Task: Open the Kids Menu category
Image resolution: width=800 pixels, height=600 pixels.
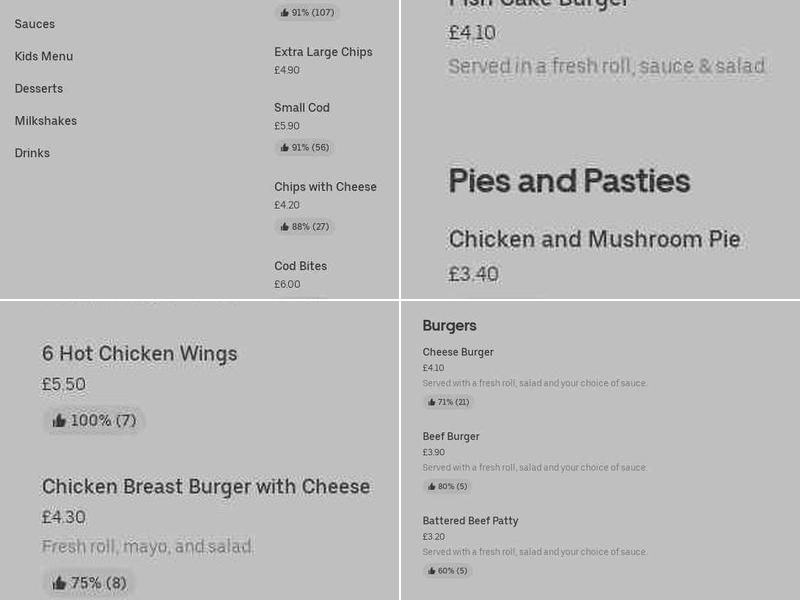Action: [x=43, y=57]
